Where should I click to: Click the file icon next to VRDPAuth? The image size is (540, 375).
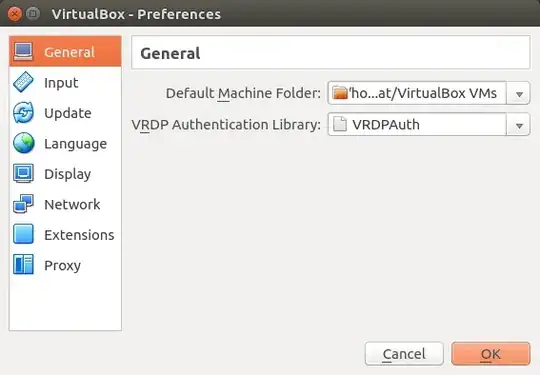[x=340, y=124]
